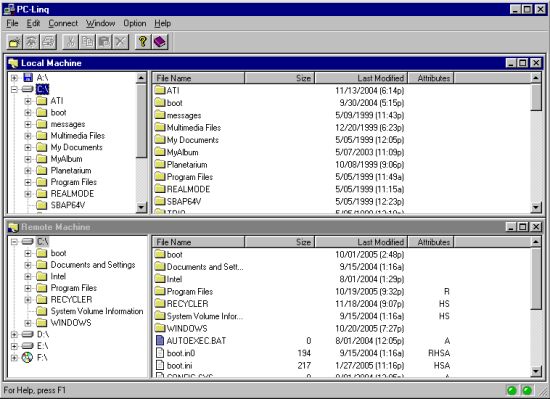The image size is (550, 399).
Task: Click the Copy toolbar icon
Action: click(x=87, y=42)
